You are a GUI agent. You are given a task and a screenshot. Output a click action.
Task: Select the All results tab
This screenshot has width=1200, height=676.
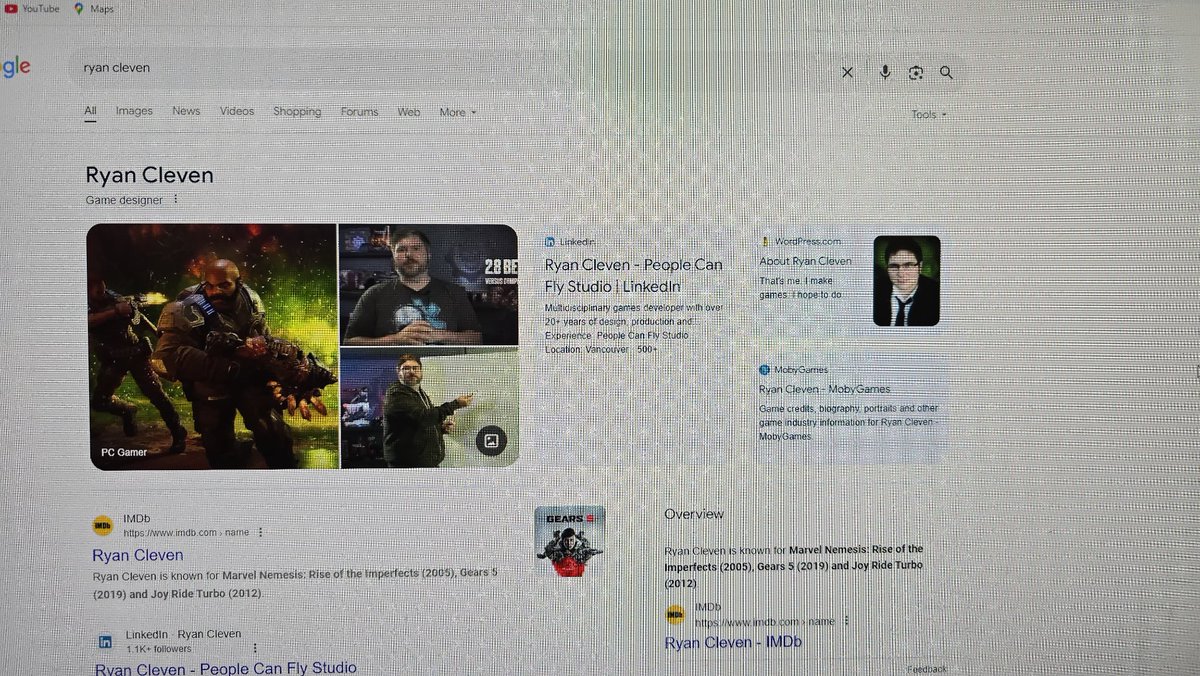tap(90, 111)
